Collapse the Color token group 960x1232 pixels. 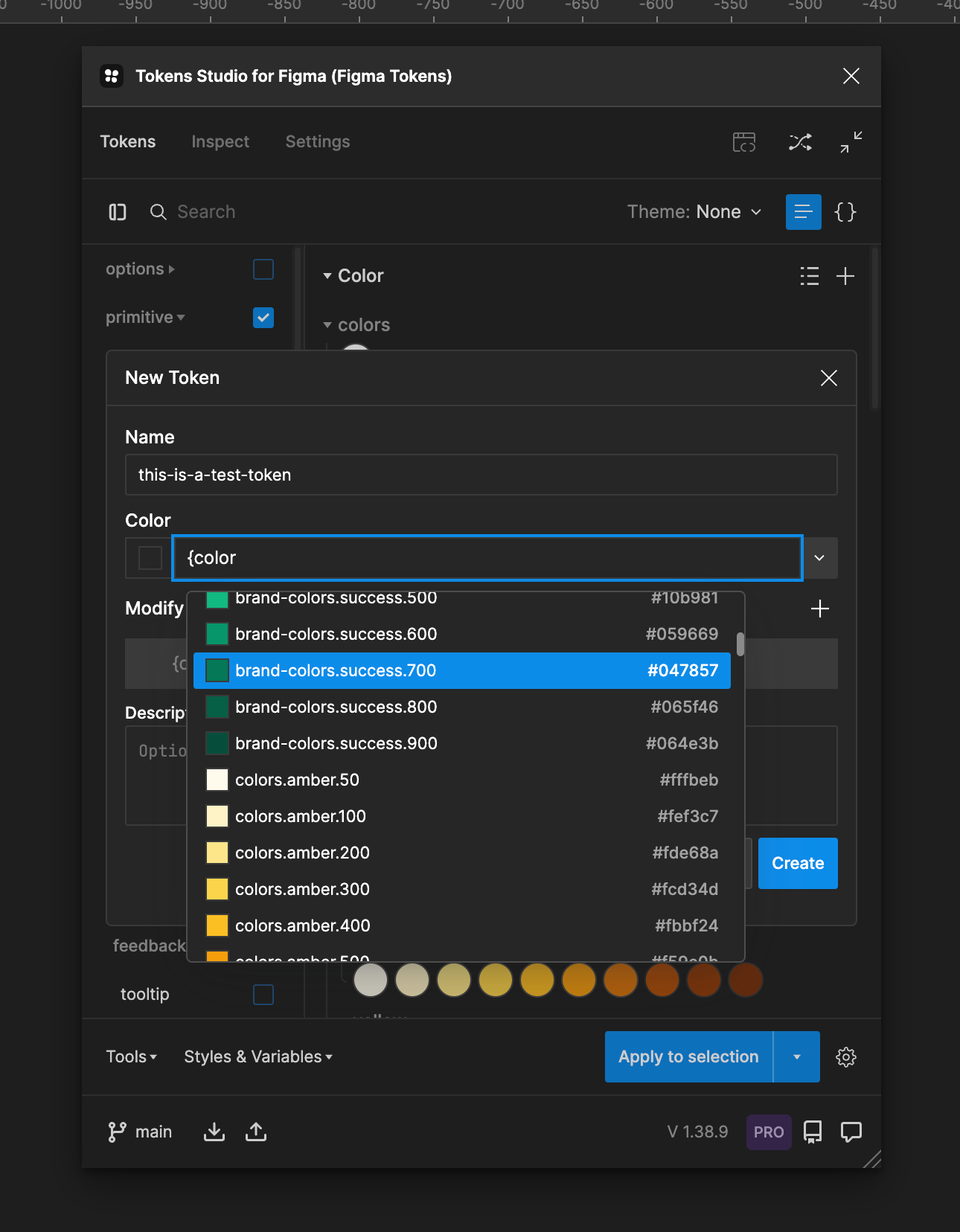(327, 276)
